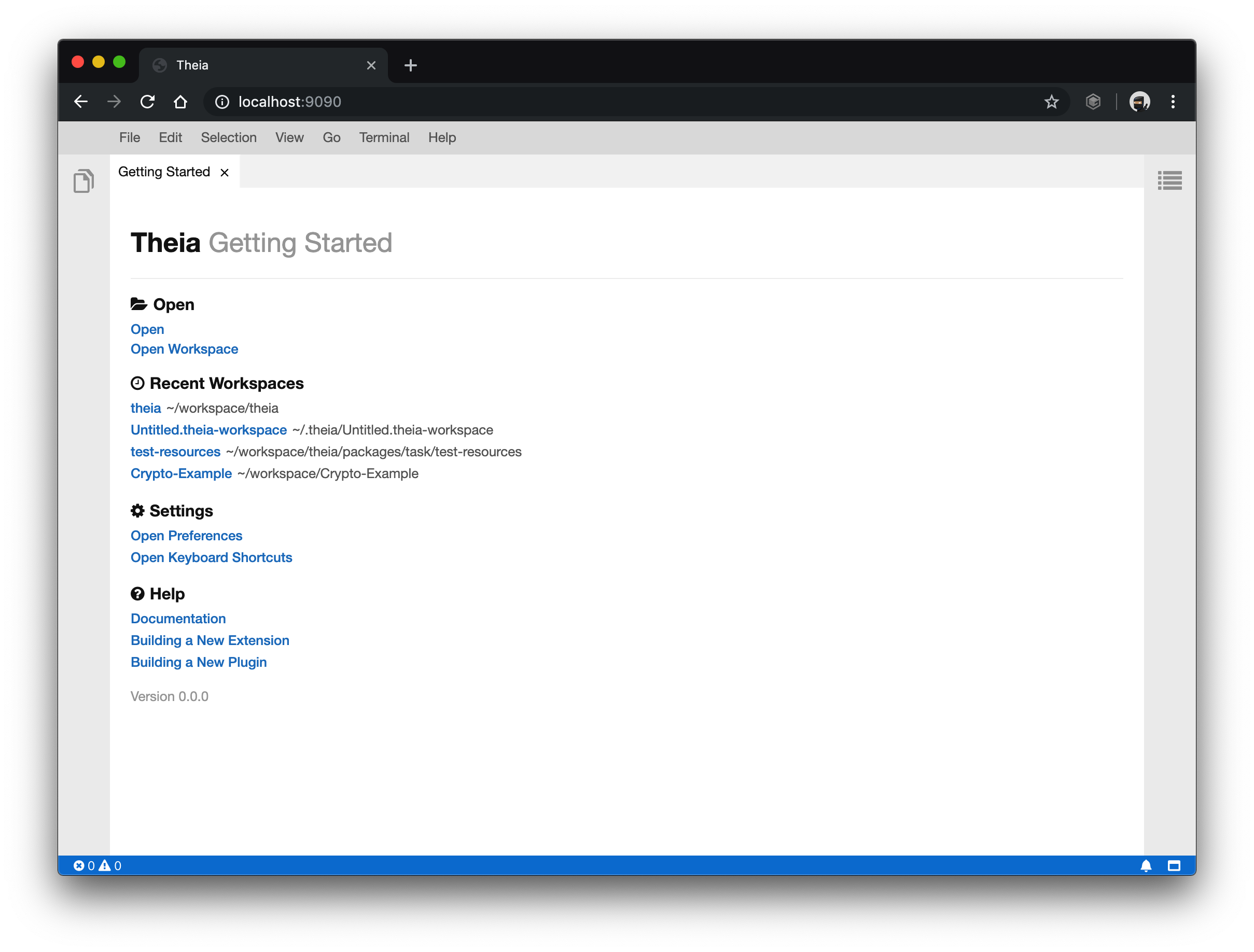This screenshot has width=1254, height=952.
Task: Click Open Keyboard Shortcuts link
Action: click(211, 557)
